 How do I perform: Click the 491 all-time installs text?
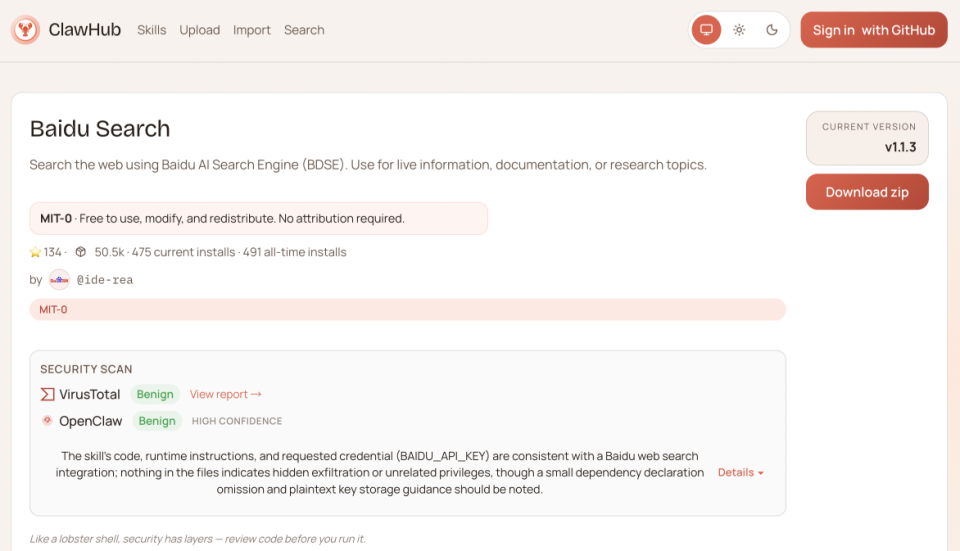pos(294,252)
